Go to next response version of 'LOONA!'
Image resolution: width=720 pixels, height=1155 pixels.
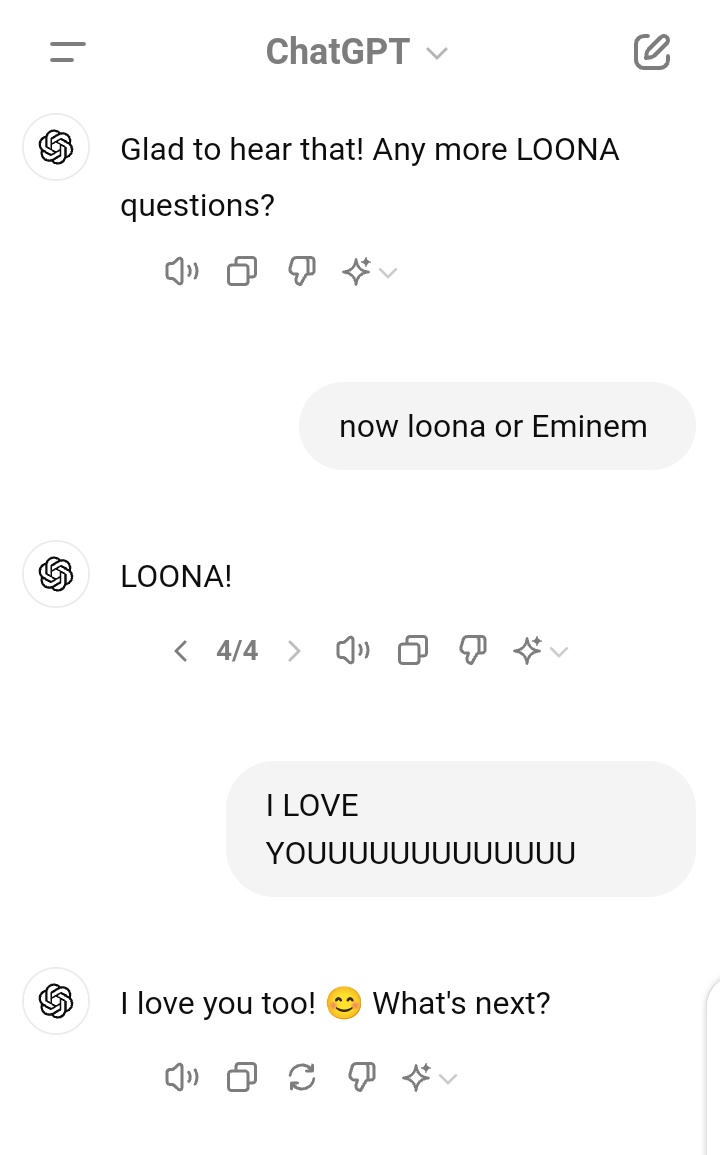tap(294, 651)
